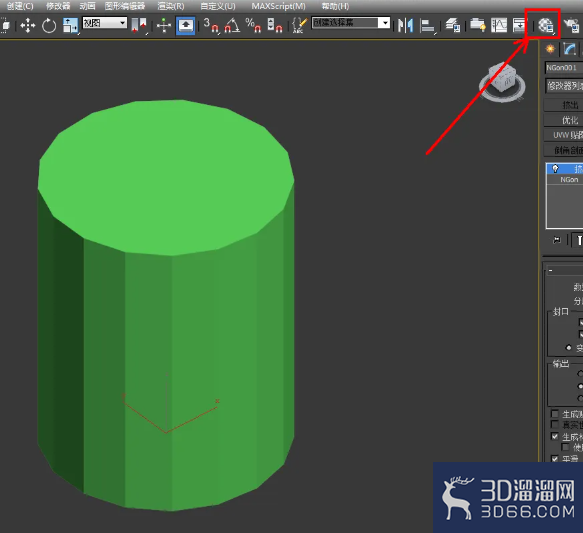Click the Use Pivot Point Center icon
Image resolution: width=583 pixels, height=533 pixels.
point(139,26)
